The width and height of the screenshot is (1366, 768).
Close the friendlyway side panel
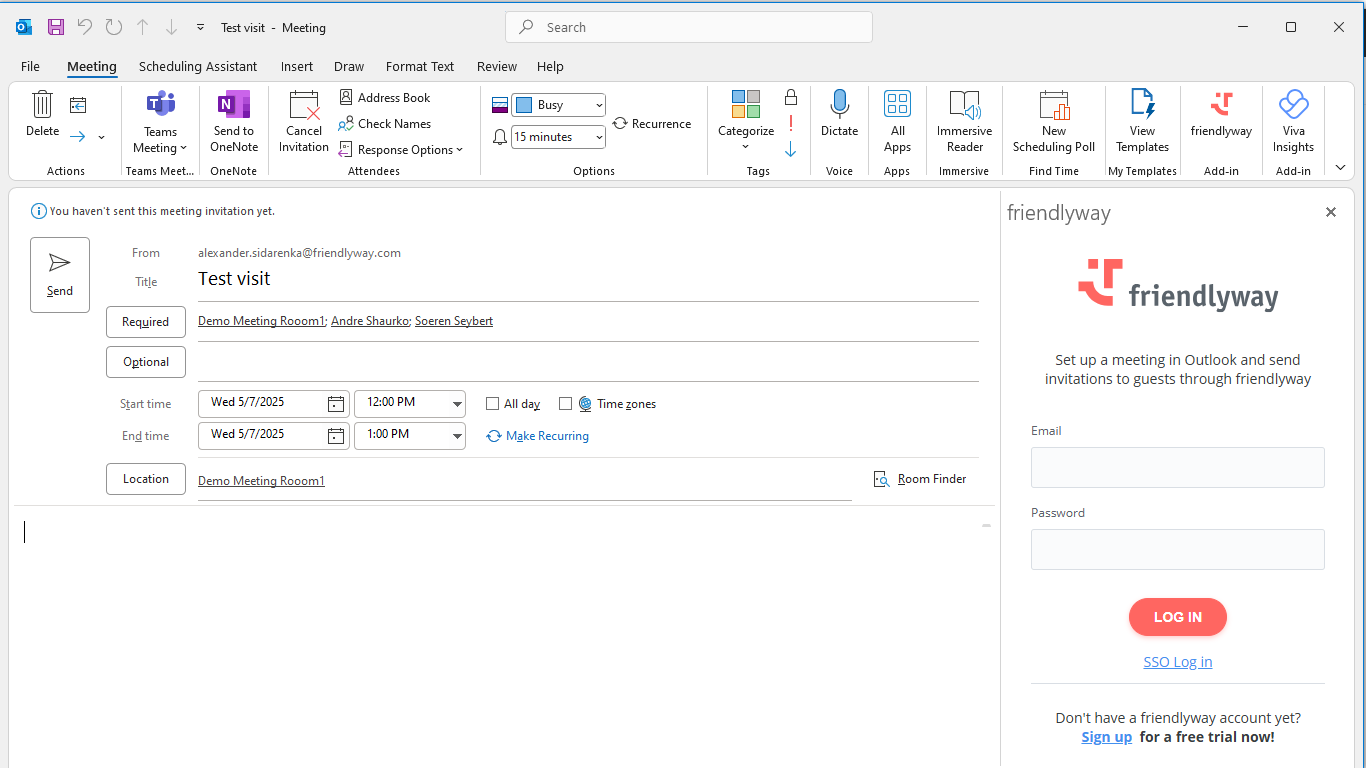(x=1331, y=212)
